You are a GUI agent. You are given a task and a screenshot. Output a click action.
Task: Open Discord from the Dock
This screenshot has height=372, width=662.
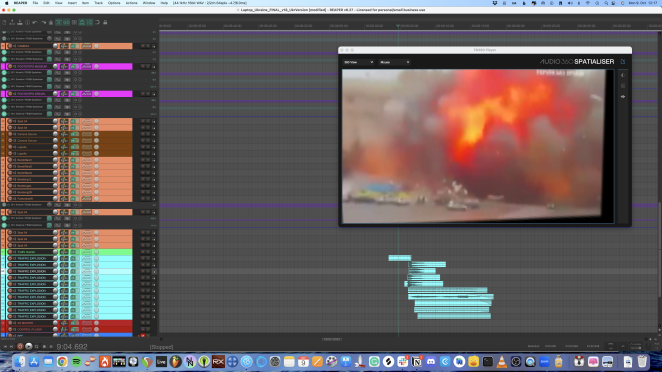431,362
